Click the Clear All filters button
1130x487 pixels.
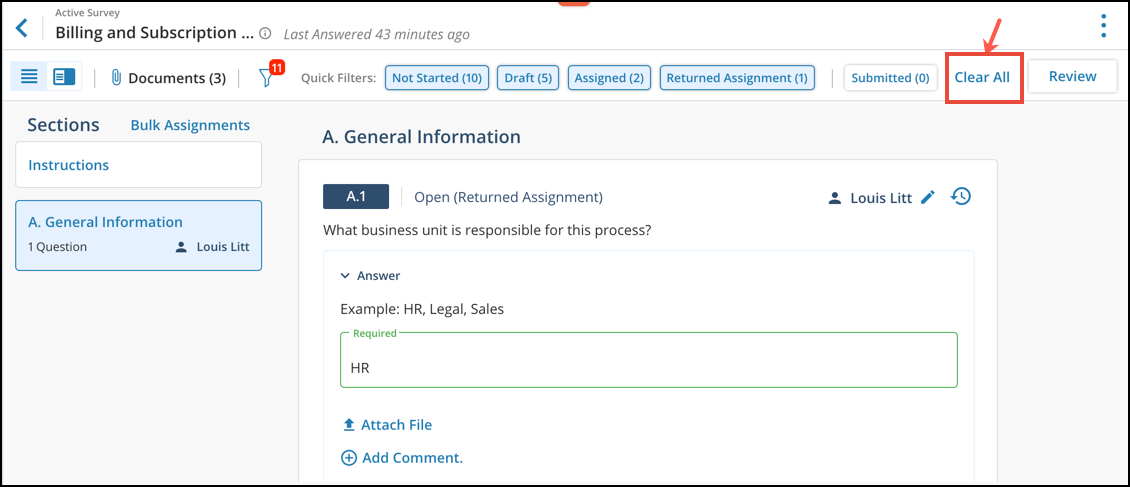point(982,77)
